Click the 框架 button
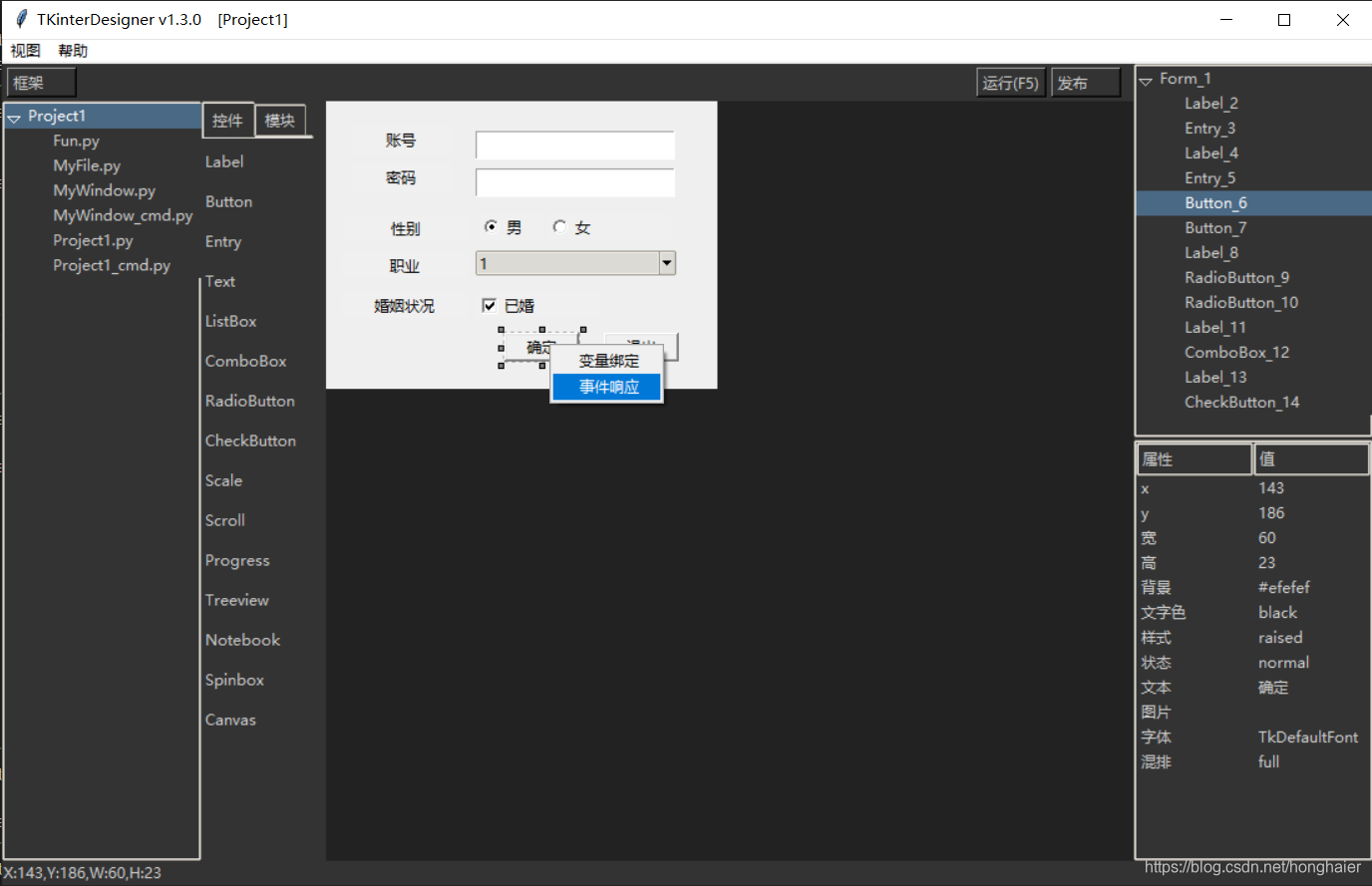The height and width of the screenshot is (886, 1372). (41, 83)
